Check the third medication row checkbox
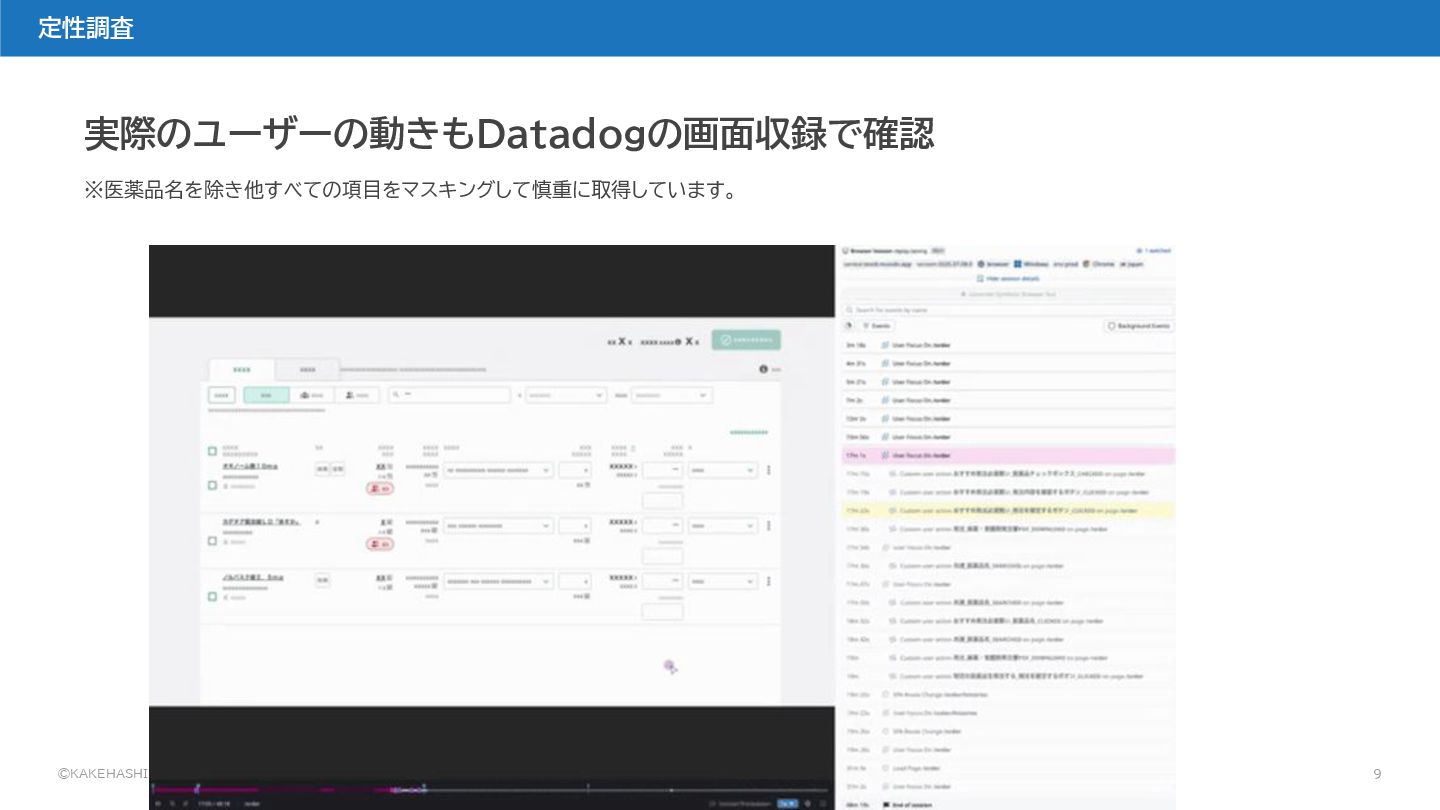The height and width of the screenshot is (810, 1440). point(212,596)
